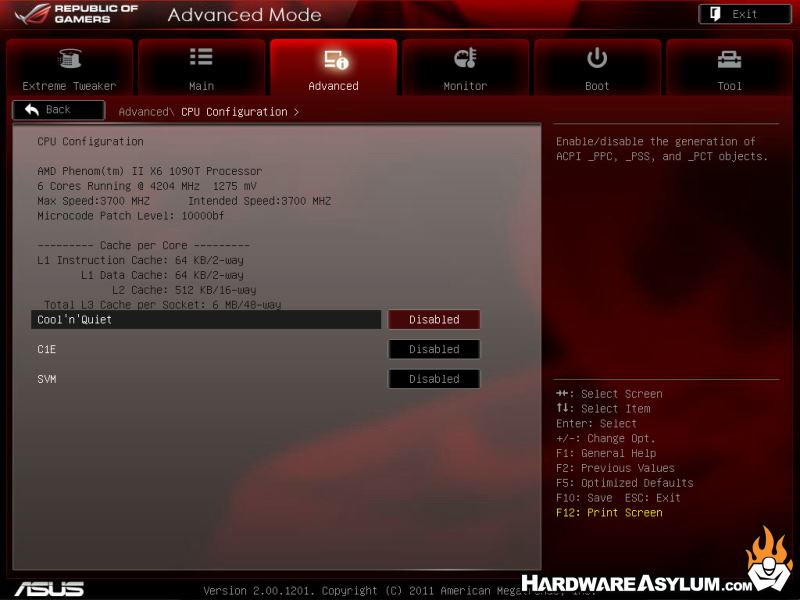Click the Intended Speed:3700 MHZ text
800x600 pixels.
(260, 201)
